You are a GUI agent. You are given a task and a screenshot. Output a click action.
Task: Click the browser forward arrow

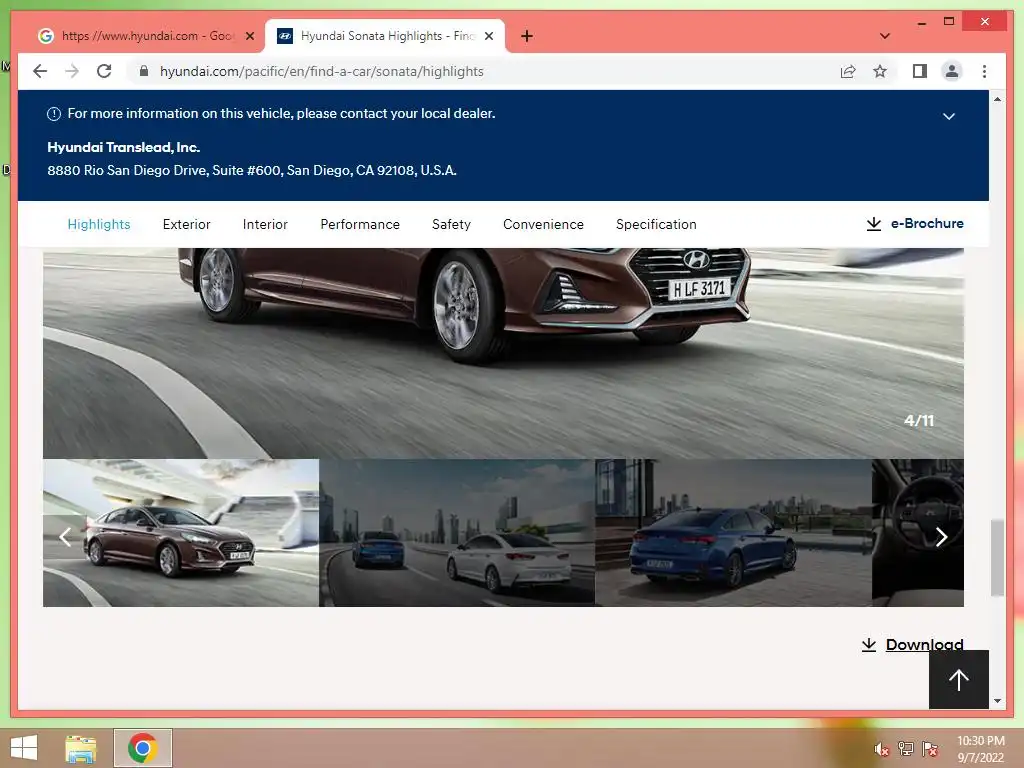[72, 71]
